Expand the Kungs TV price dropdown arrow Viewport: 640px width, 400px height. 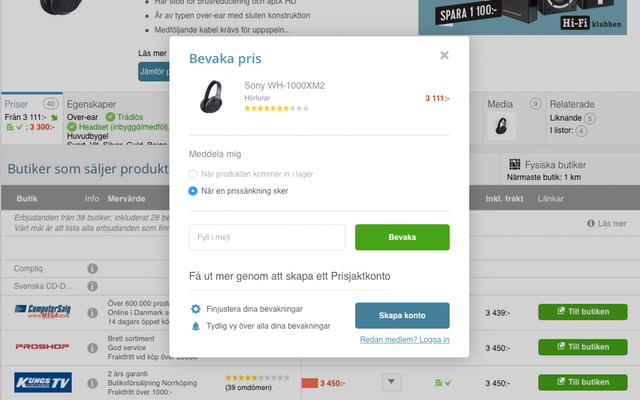click(391, 382)
